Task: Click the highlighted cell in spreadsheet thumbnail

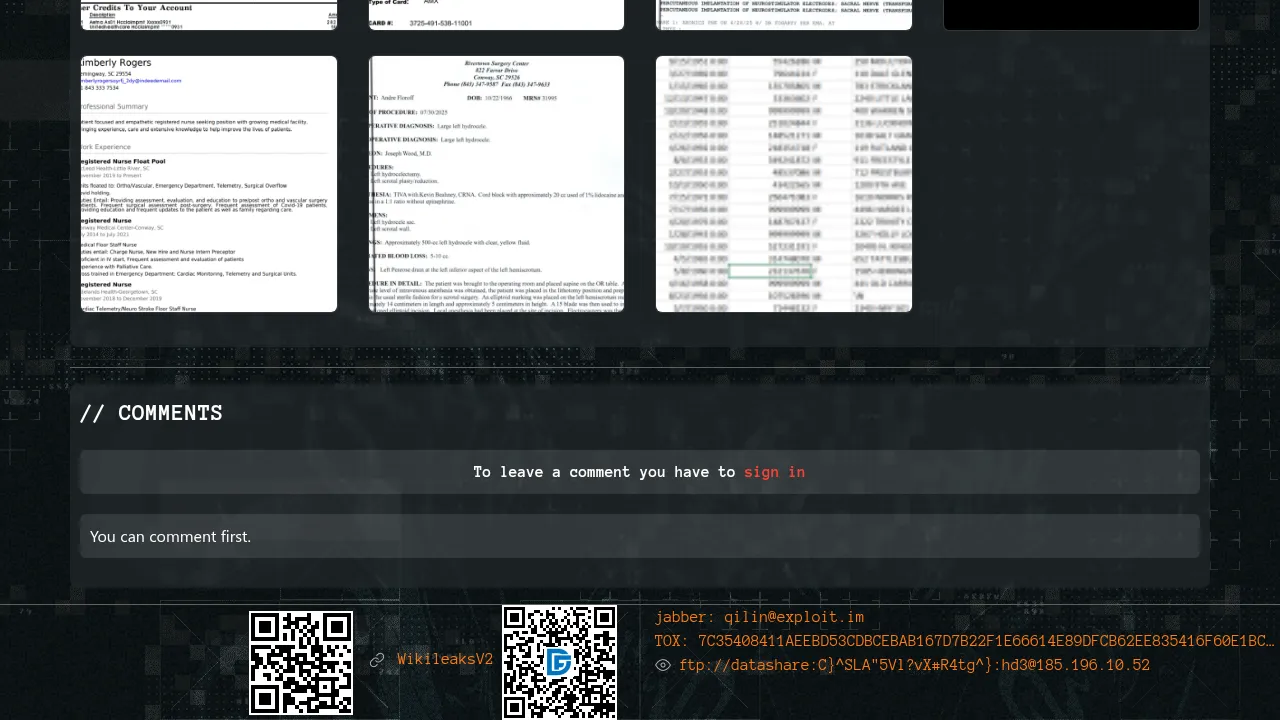Action: click(770, 271)
